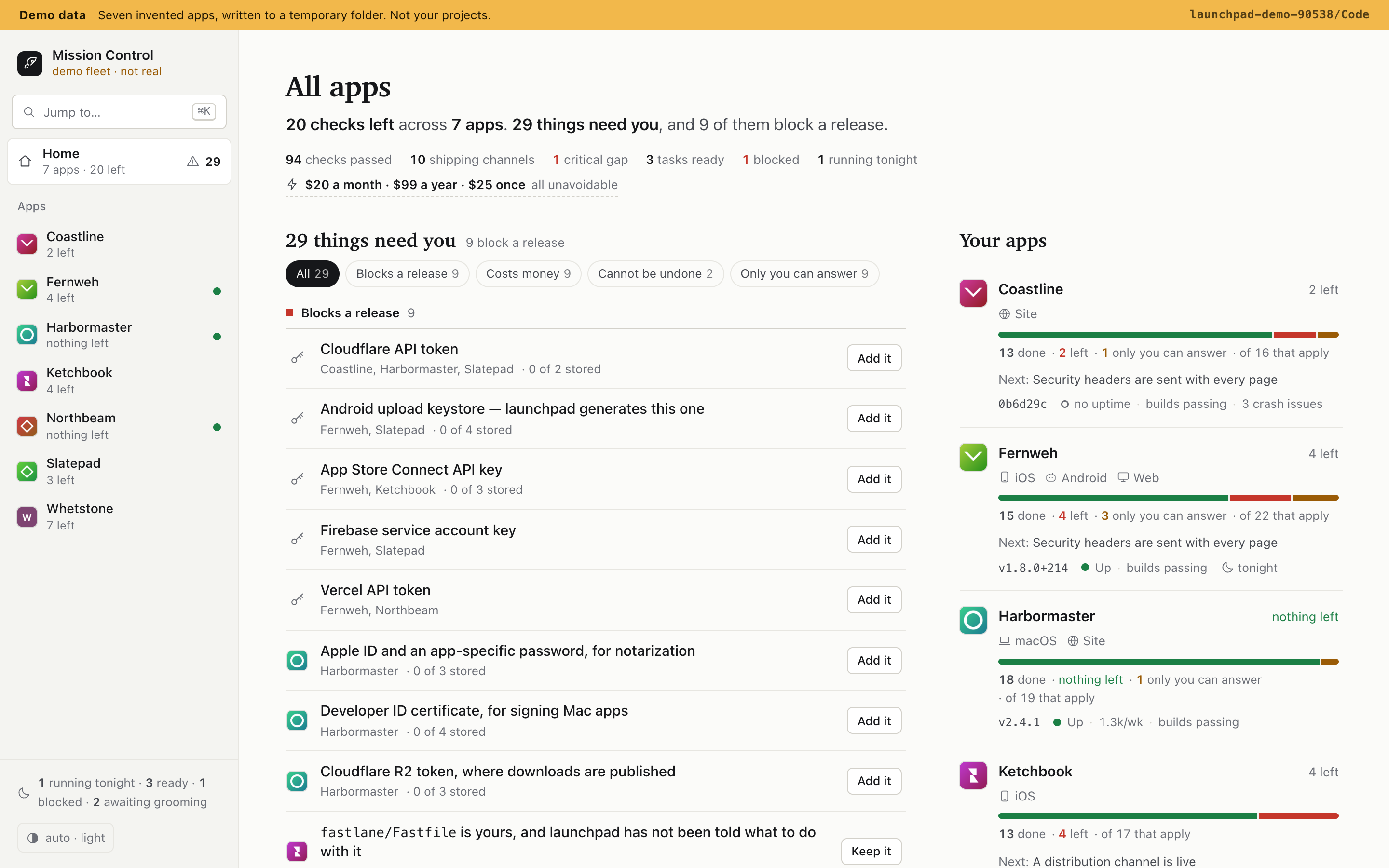Image resolution: width=1389 pixels, height=868 pixels.
Task: Click Harbormaster icon beside Apple ID notarization row
Action: (297, 661)
